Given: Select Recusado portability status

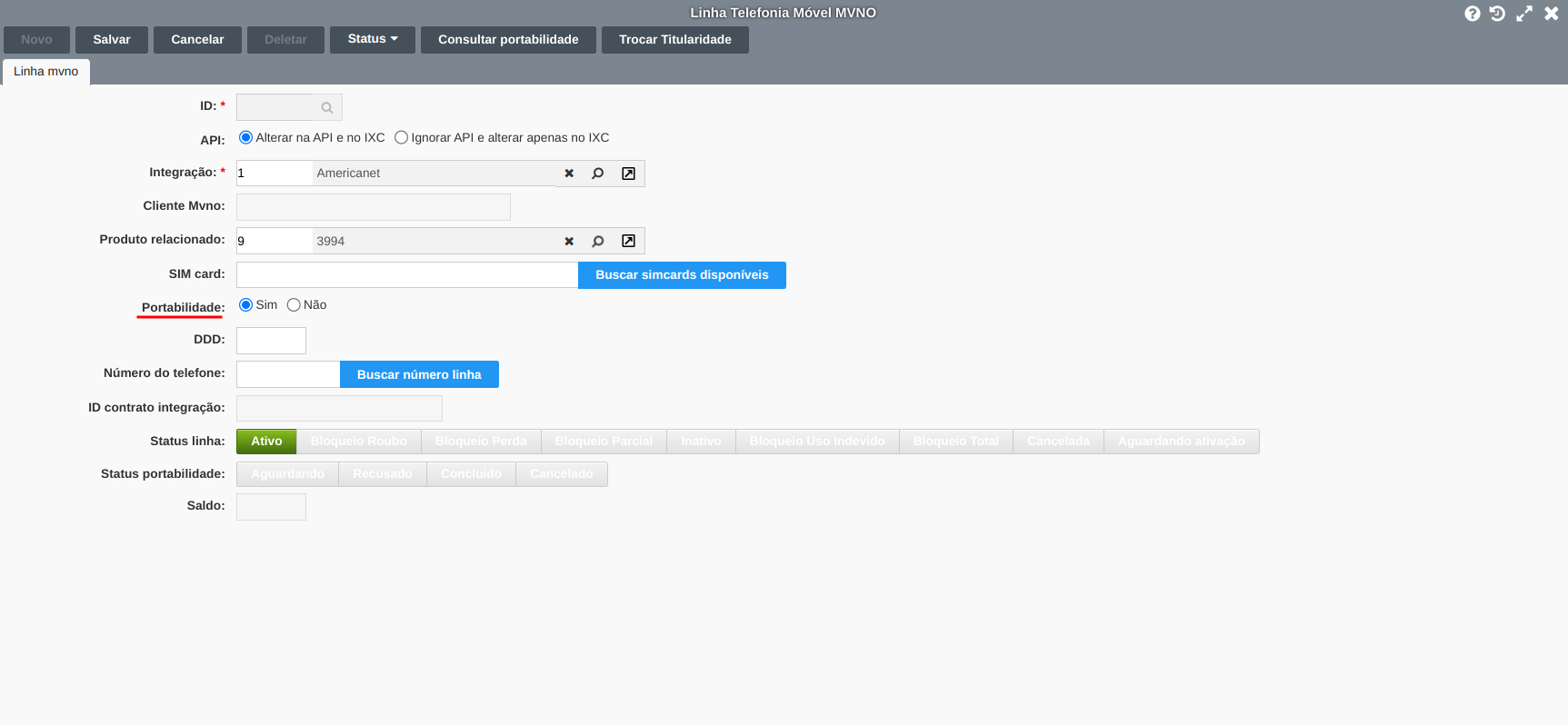Looking at the screenshot, I should (x=383, y=474).
